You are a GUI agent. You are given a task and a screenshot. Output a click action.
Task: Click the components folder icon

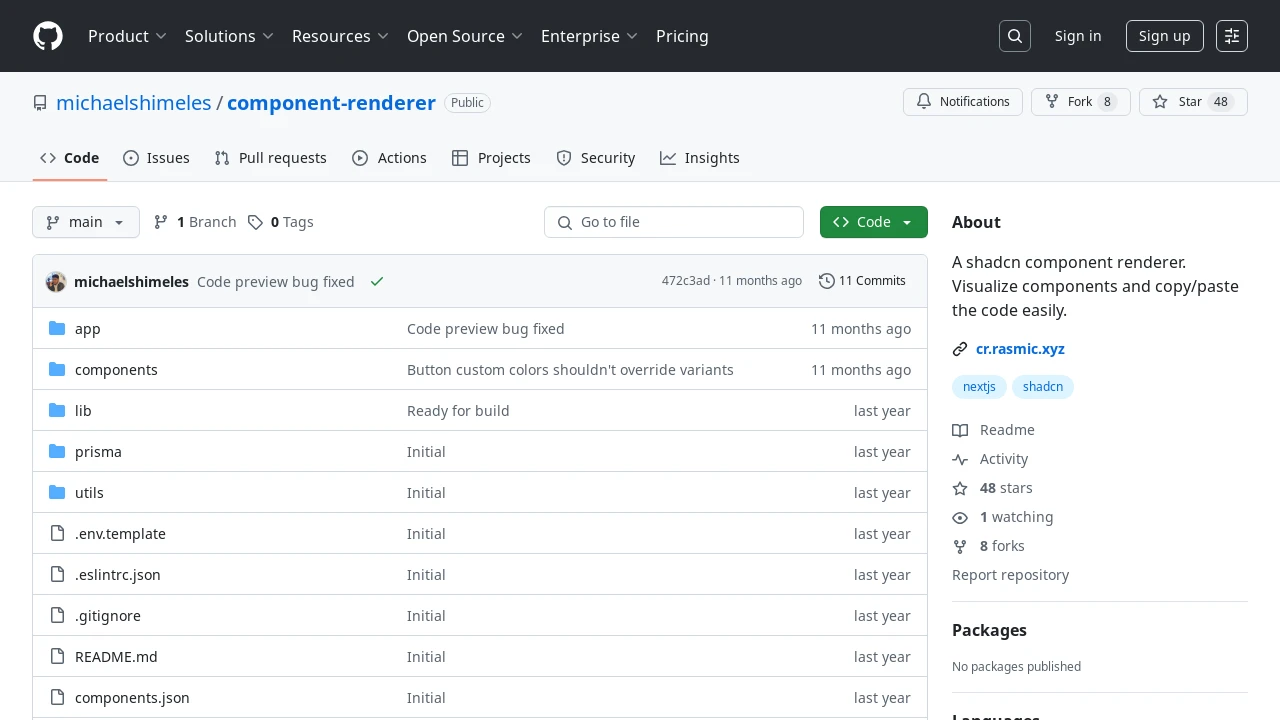click(57, 370)
